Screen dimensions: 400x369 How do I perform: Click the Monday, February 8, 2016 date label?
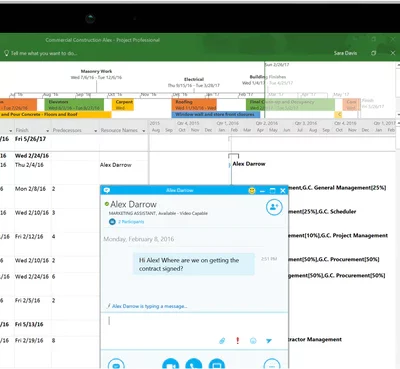[139, 239]
